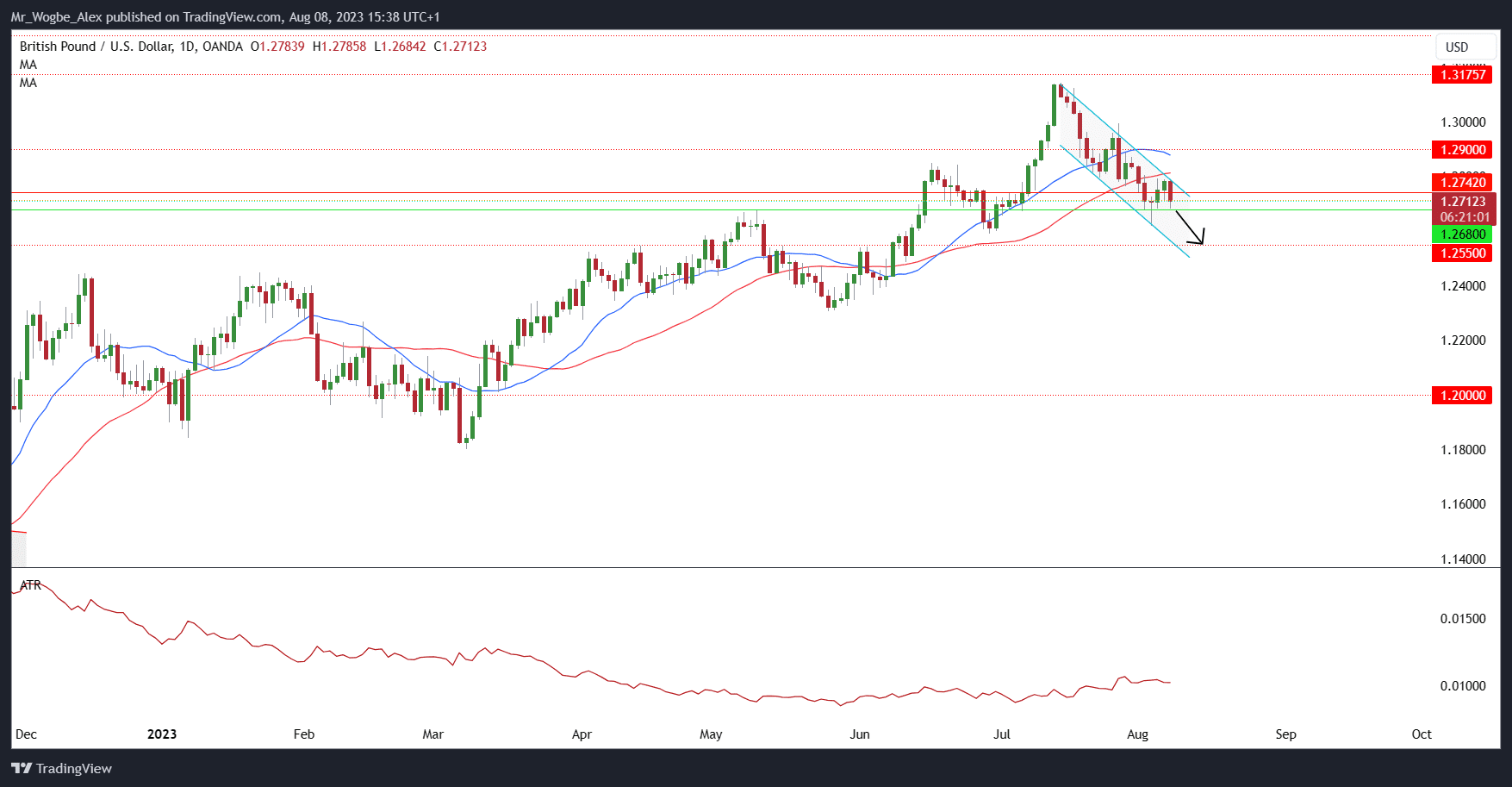This screenshot has width=1512, height=787.
Task: Click the Mar label on time axis
Action: pos(433,734)
